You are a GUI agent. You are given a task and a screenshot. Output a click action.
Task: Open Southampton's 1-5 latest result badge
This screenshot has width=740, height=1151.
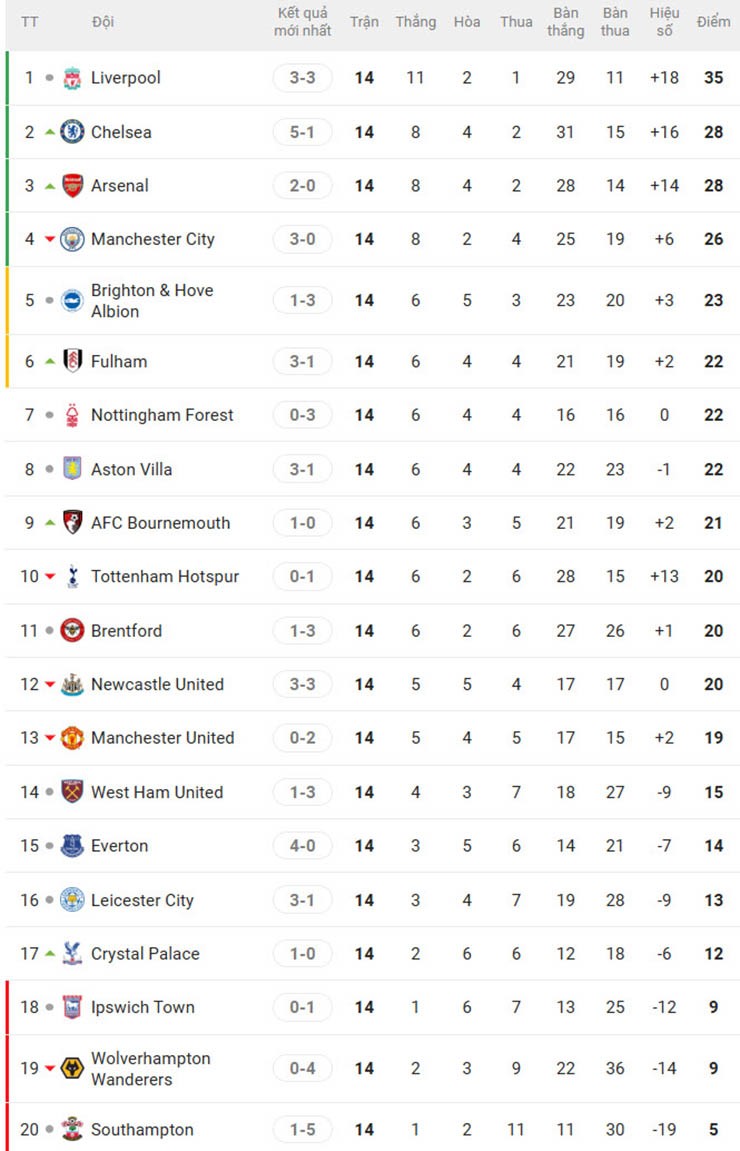302,1129
